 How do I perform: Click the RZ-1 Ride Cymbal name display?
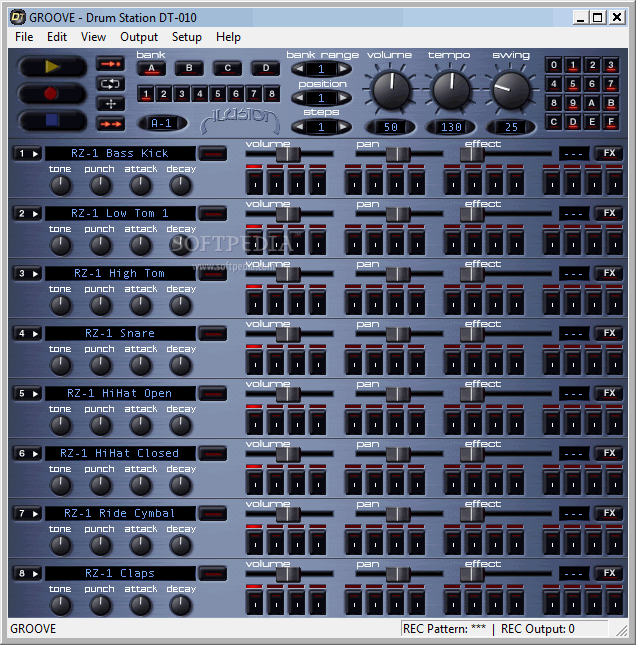click(120, 513)
